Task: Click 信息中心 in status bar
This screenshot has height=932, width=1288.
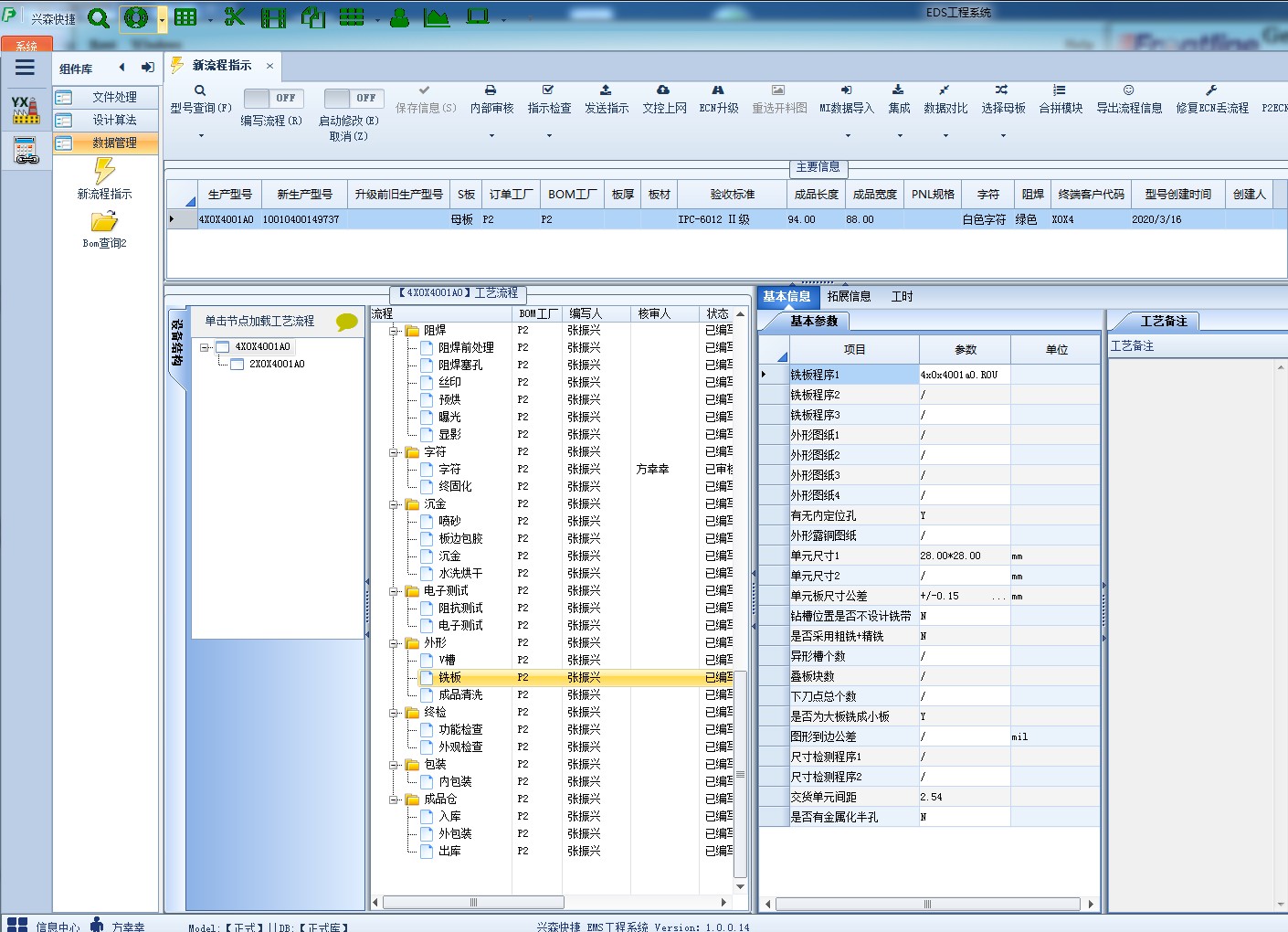Action: point(58,926)
